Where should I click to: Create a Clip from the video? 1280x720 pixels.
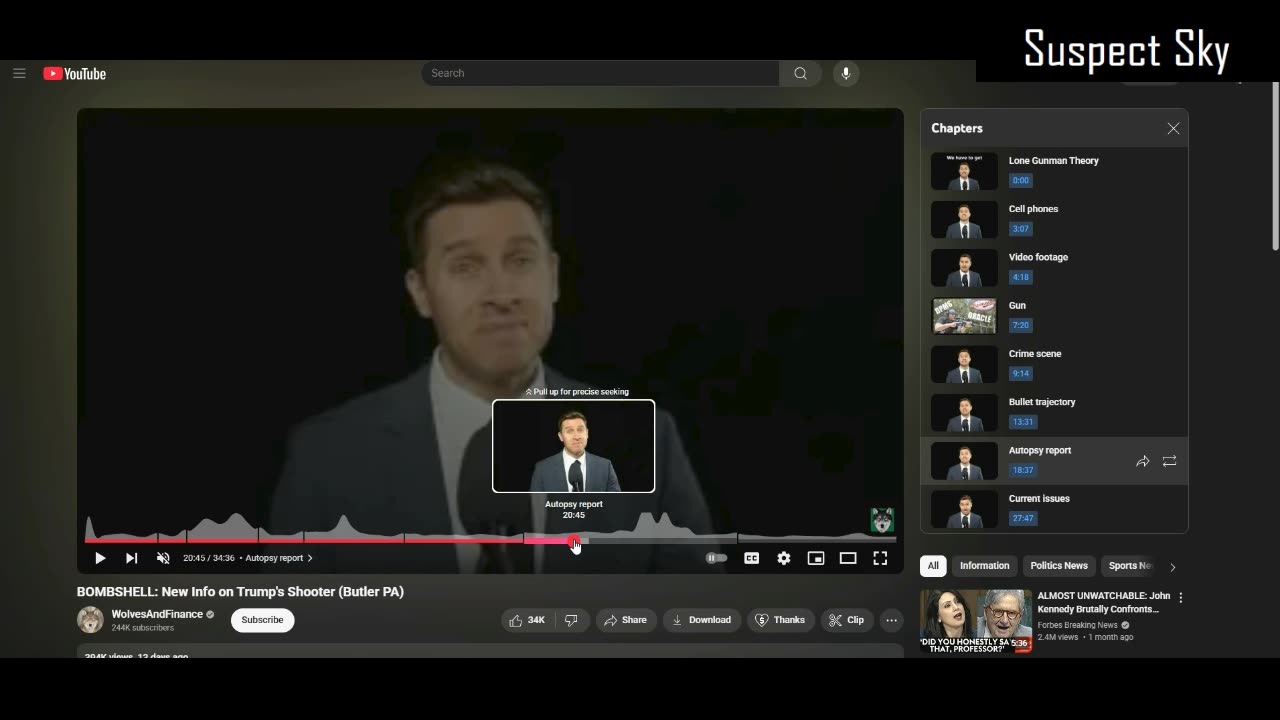pyautogui.click(x=847, y=620)
